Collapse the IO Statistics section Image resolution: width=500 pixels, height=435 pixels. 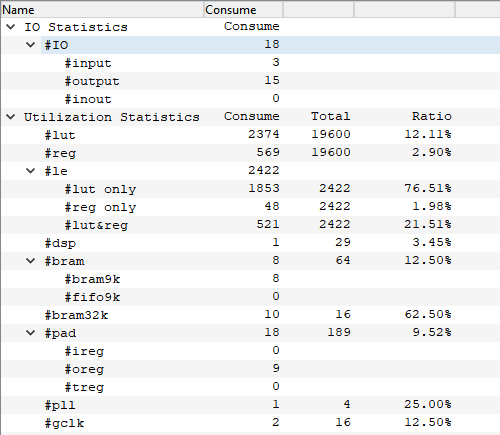coord(11,27)
